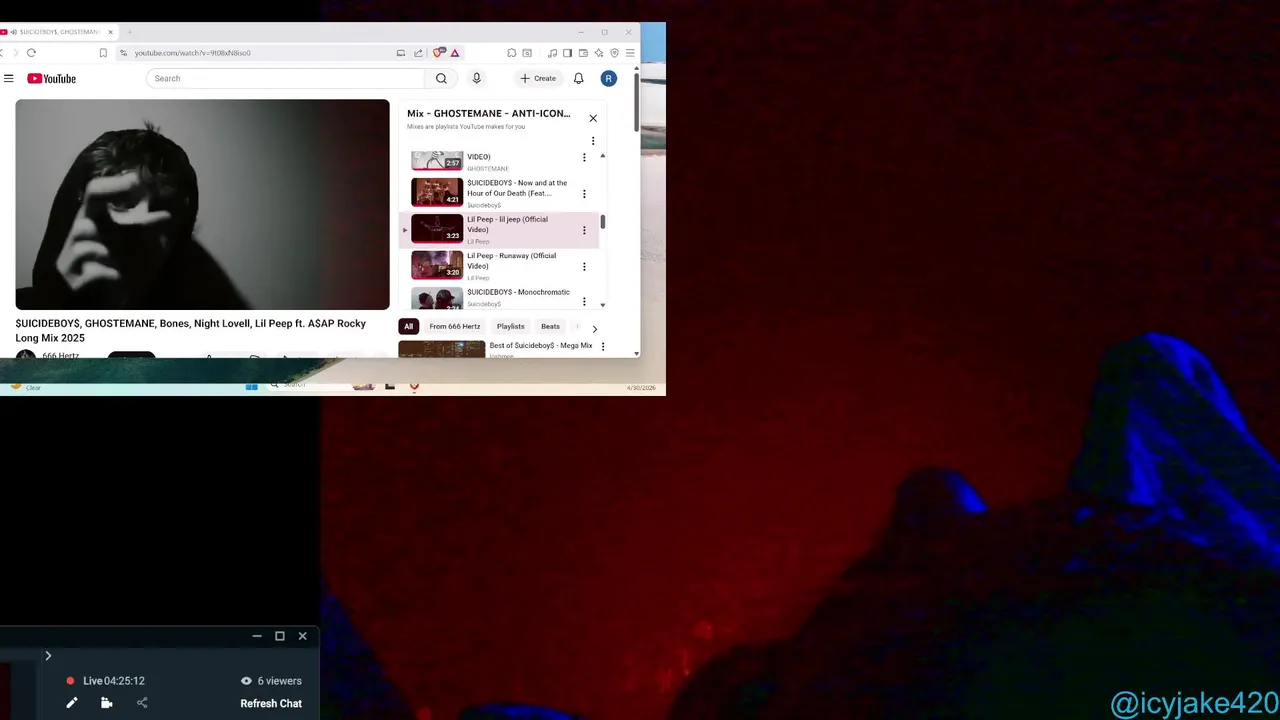Open the YouTube hamburger guide menu
This screenshot has height=720, width=1280.
coord(9,78)
